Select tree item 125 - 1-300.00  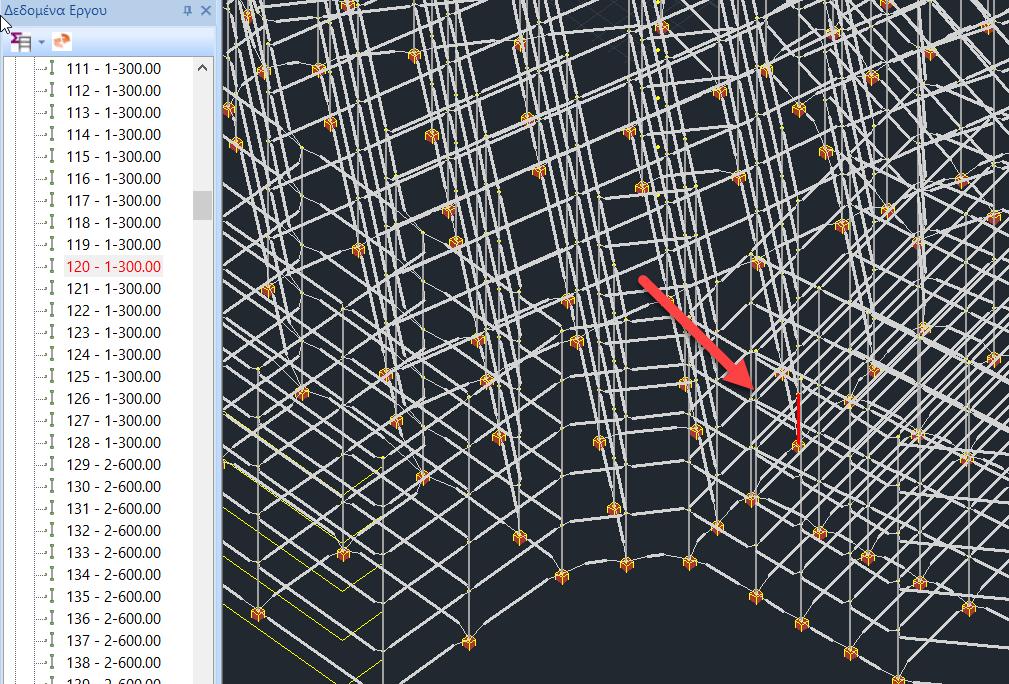(113, 376)
